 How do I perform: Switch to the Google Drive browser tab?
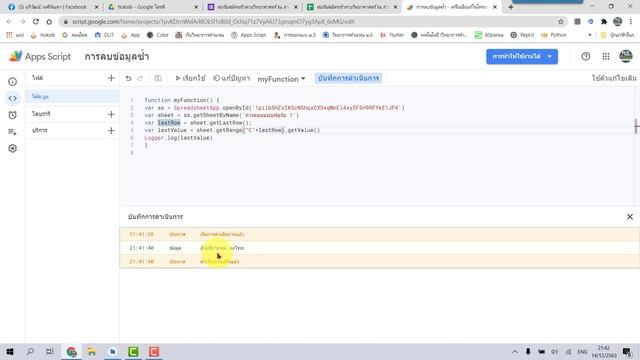point(152,7)
